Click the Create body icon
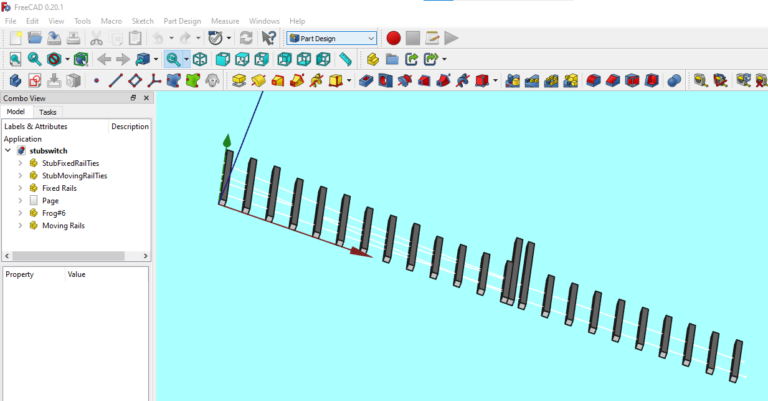Viewport: 768px width, 401px height. point(15,80)
